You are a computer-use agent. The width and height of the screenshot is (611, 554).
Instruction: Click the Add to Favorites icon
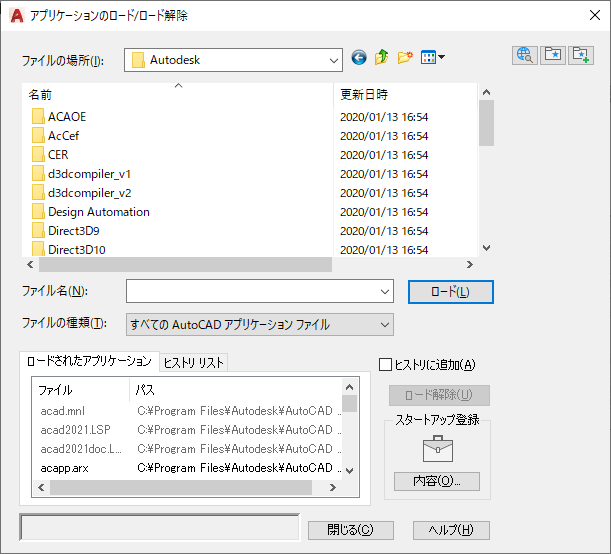(581, 55)
